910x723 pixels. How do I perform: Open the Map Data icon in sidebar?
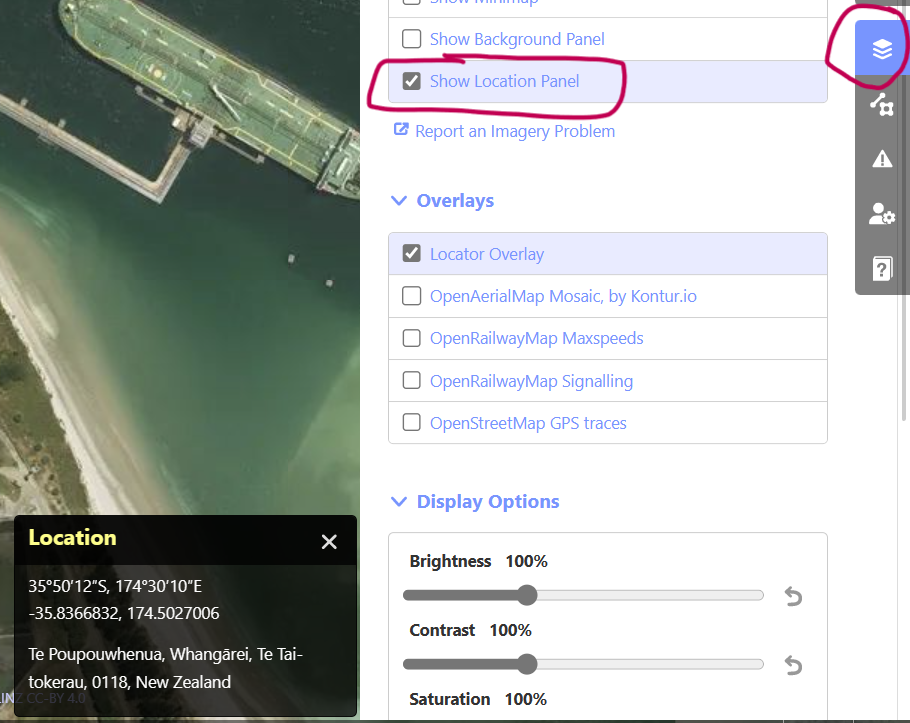point(882,104)
